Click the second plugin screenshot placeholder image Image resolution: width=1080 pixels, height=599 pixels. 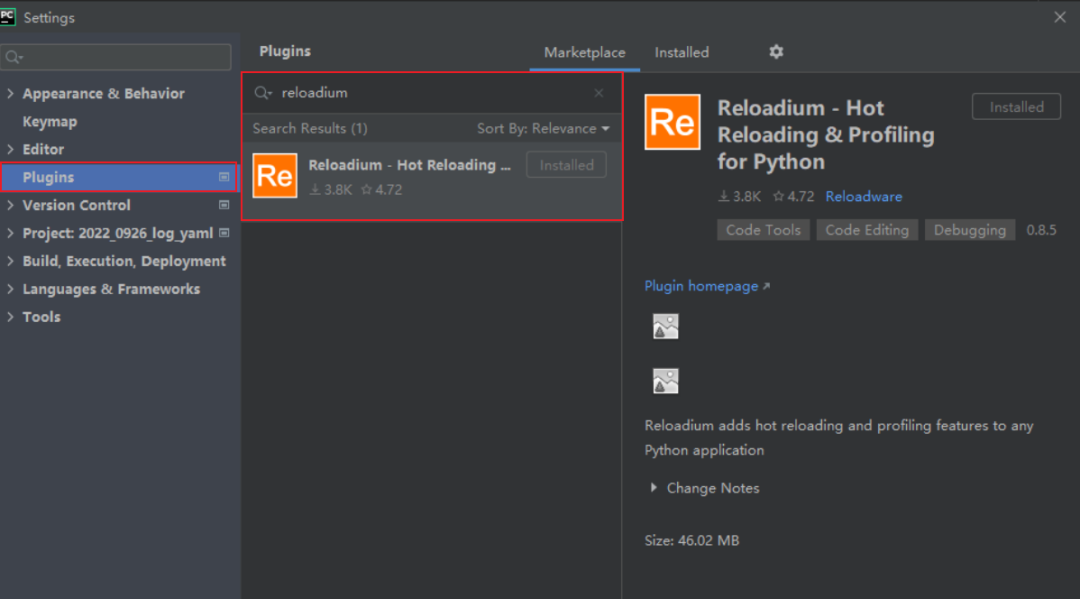(x=665, y=381)
